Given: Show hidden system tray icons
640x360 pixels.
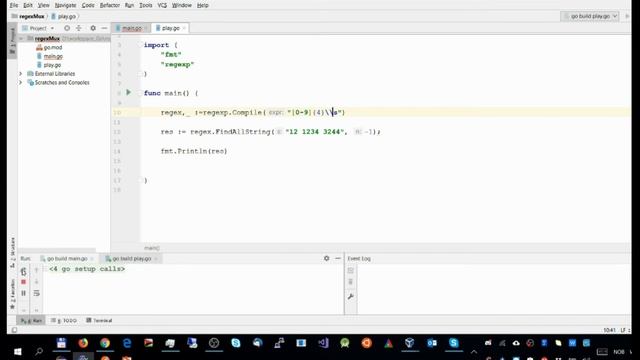Looking at the screenshot, I should pos(473,351).
